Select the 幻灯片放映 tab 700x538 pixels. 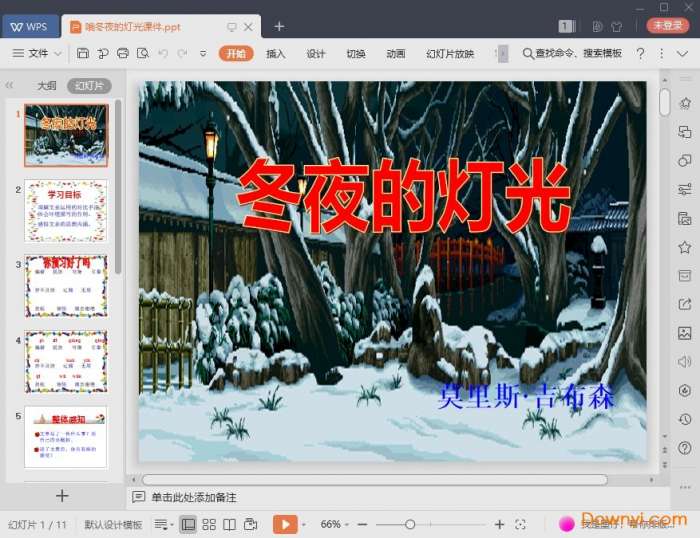450,54
